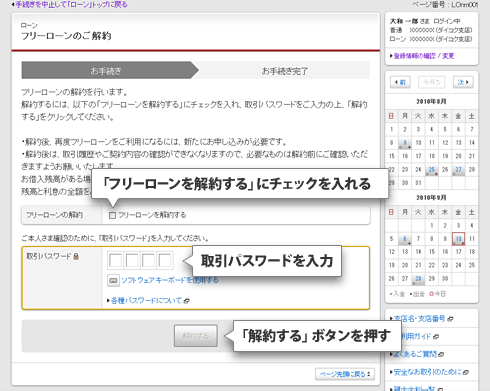Open the 支店名・支店番号 link
This screenshot has width=490, height=391.
point(419,319)
